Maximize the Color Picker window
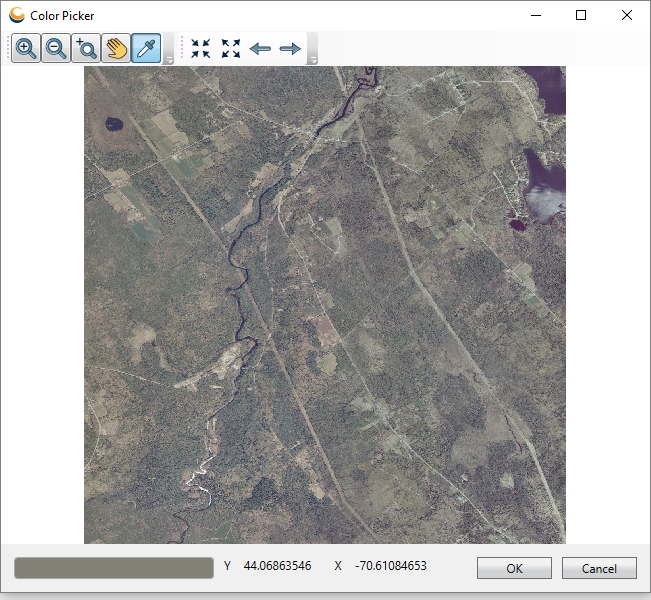This screenshot has width=651, height=600. [581, 15]
